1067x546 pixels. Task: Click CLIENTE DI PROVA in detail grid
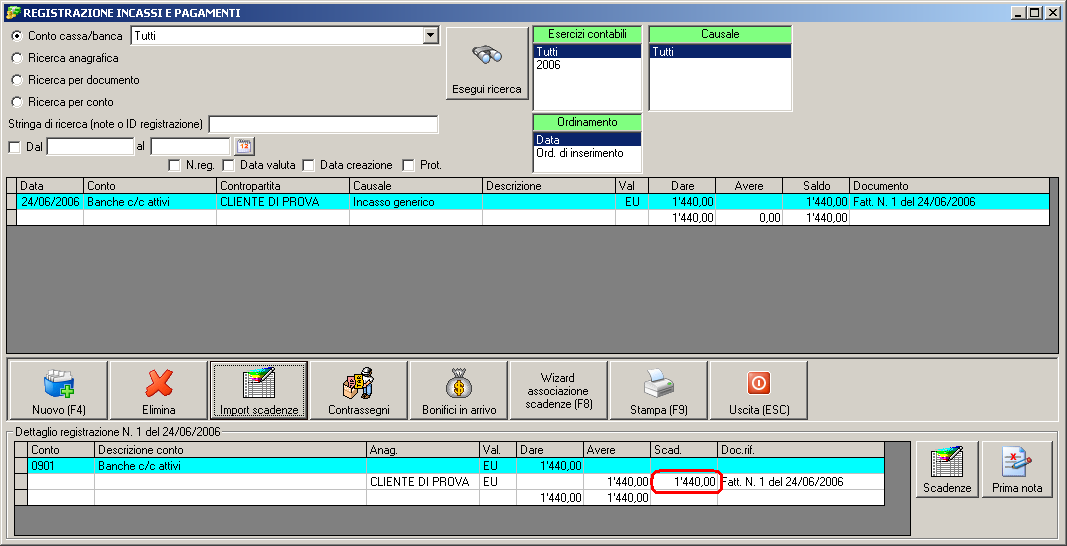point(423,481)
